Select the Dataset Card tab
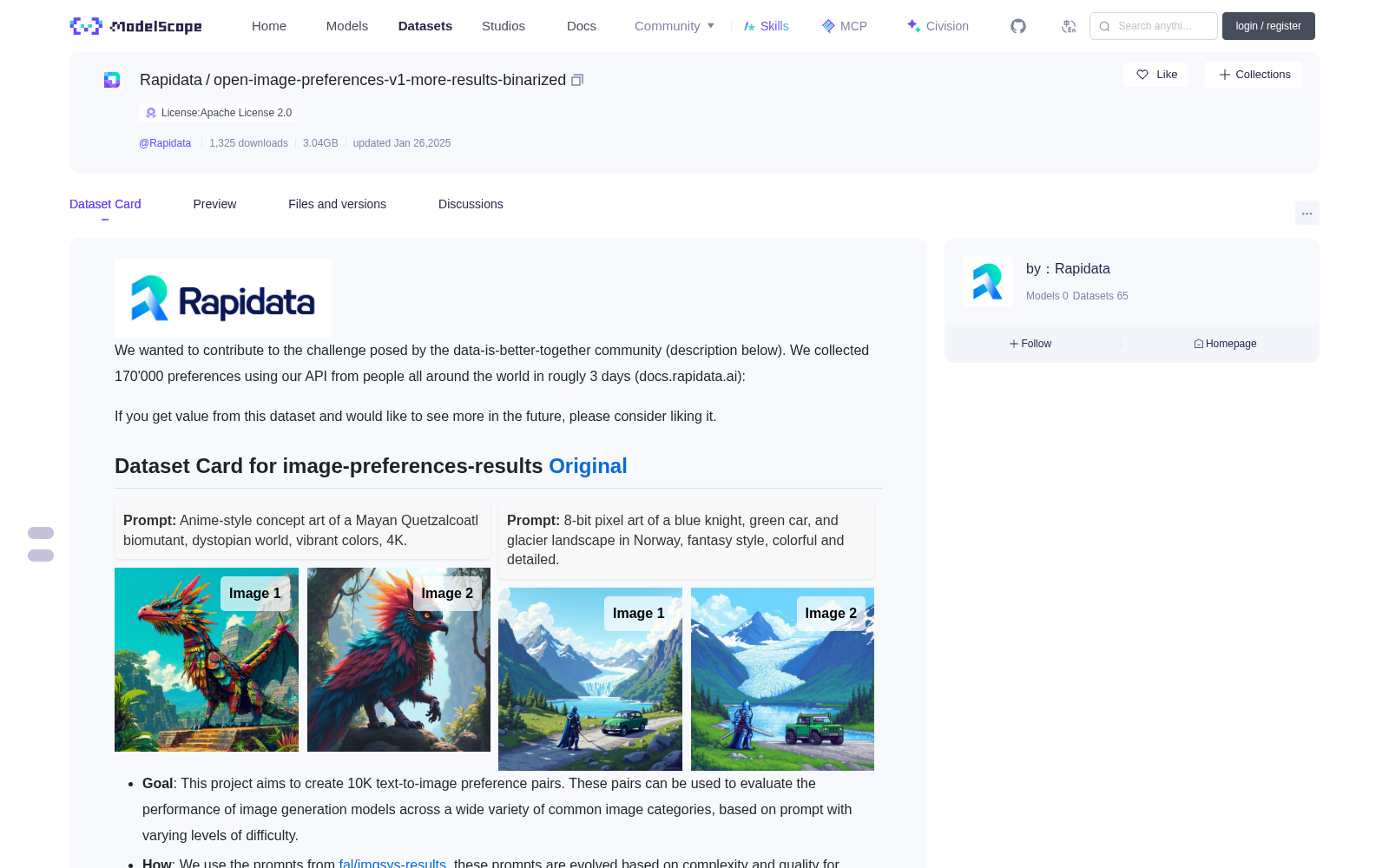The height and width of the screenshot is (868, 1389). pos(105,204)
